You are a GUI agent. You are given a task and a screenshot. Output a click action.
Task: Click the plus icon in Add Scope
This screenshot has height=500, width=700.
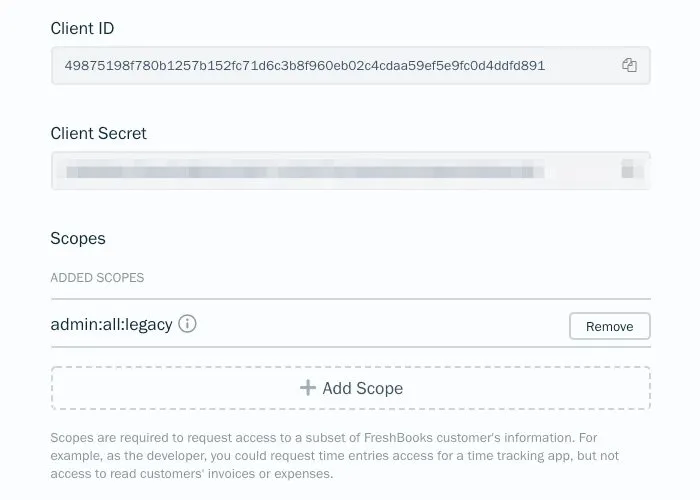click(308, 388)
